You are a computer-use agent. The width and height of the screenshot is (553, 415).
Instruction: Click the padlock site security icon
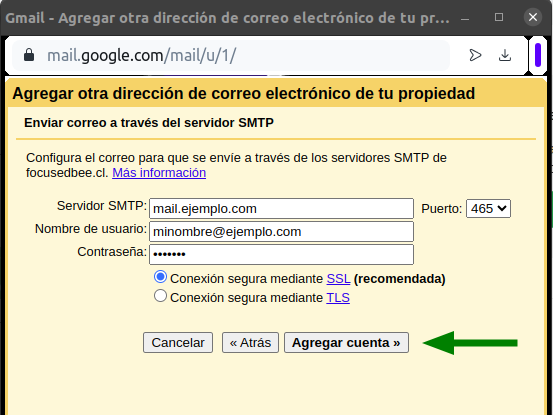[29, 55]
